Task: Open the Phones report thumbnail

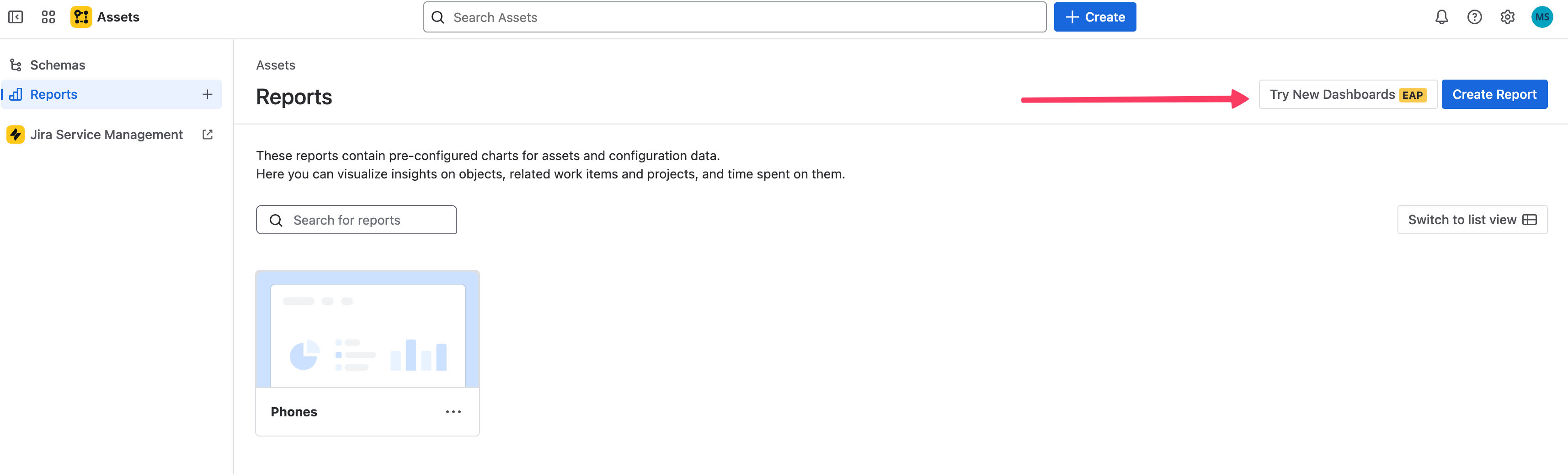Action: tap(368, 329)
